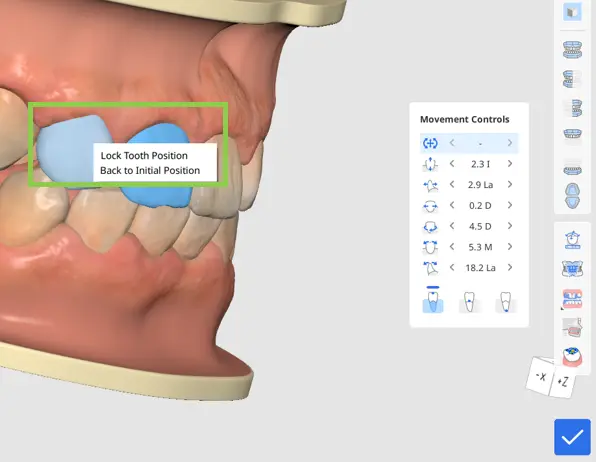Select labial/lingual translation icon (2.9 La)
Viewport: 596px width, 462px height.
click(430, 185)
